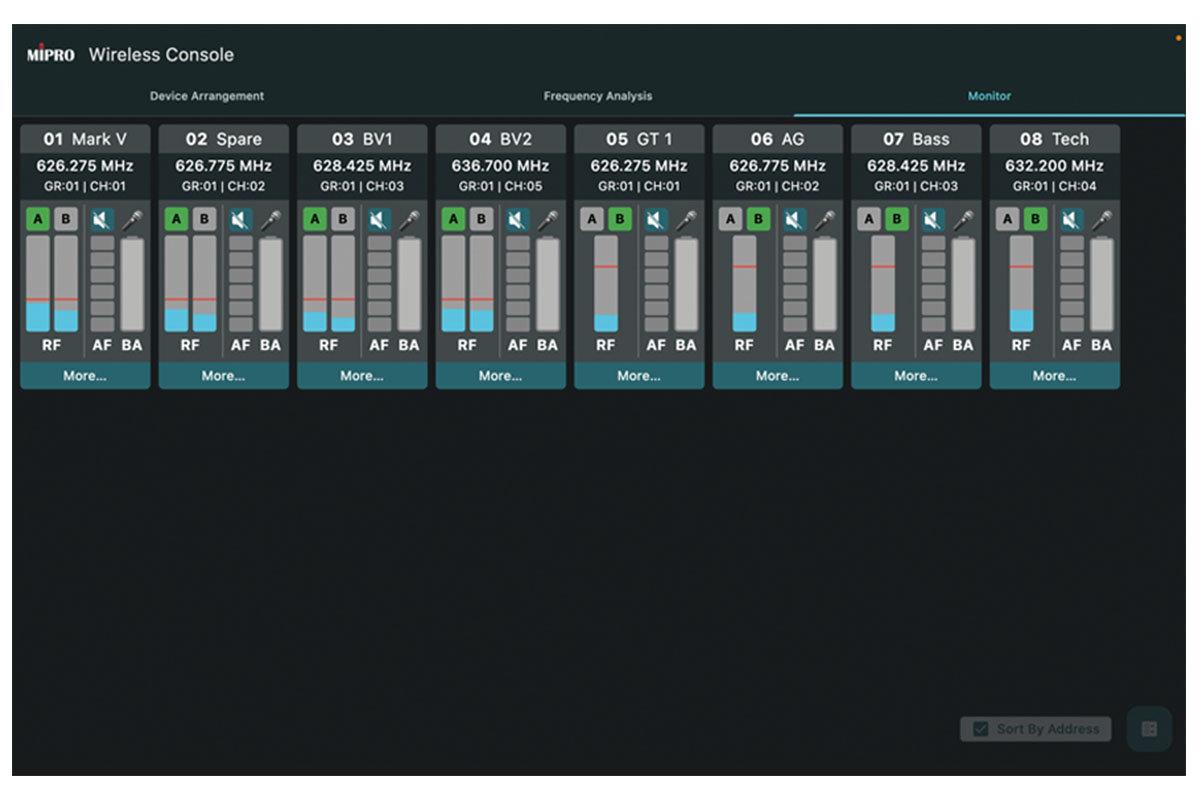The image size is (1200, 800).
Task: Click the microphone icon on BV1 channel
Action: point(409,220)
